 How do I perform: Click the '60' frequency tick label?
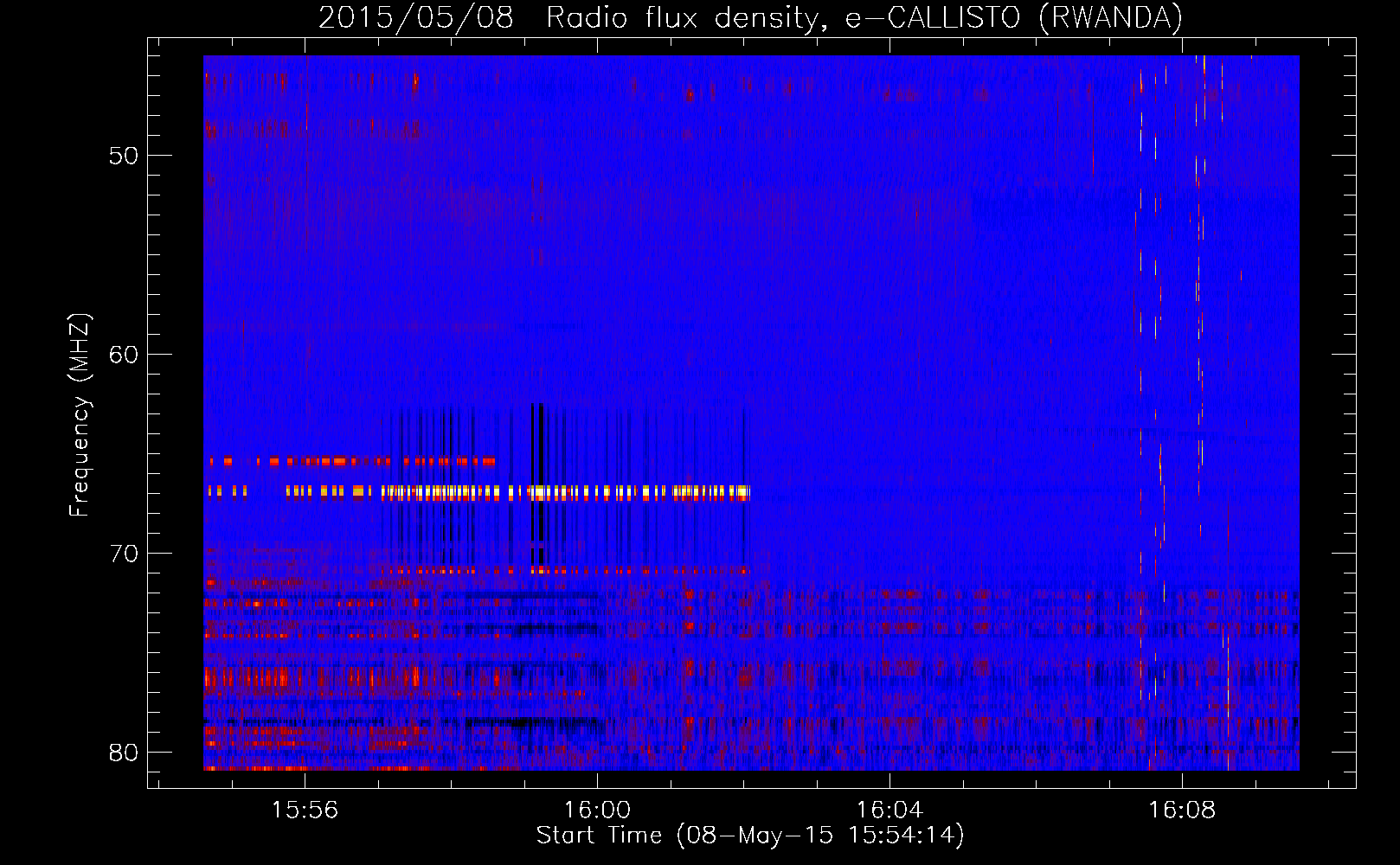tap(124, 355)
